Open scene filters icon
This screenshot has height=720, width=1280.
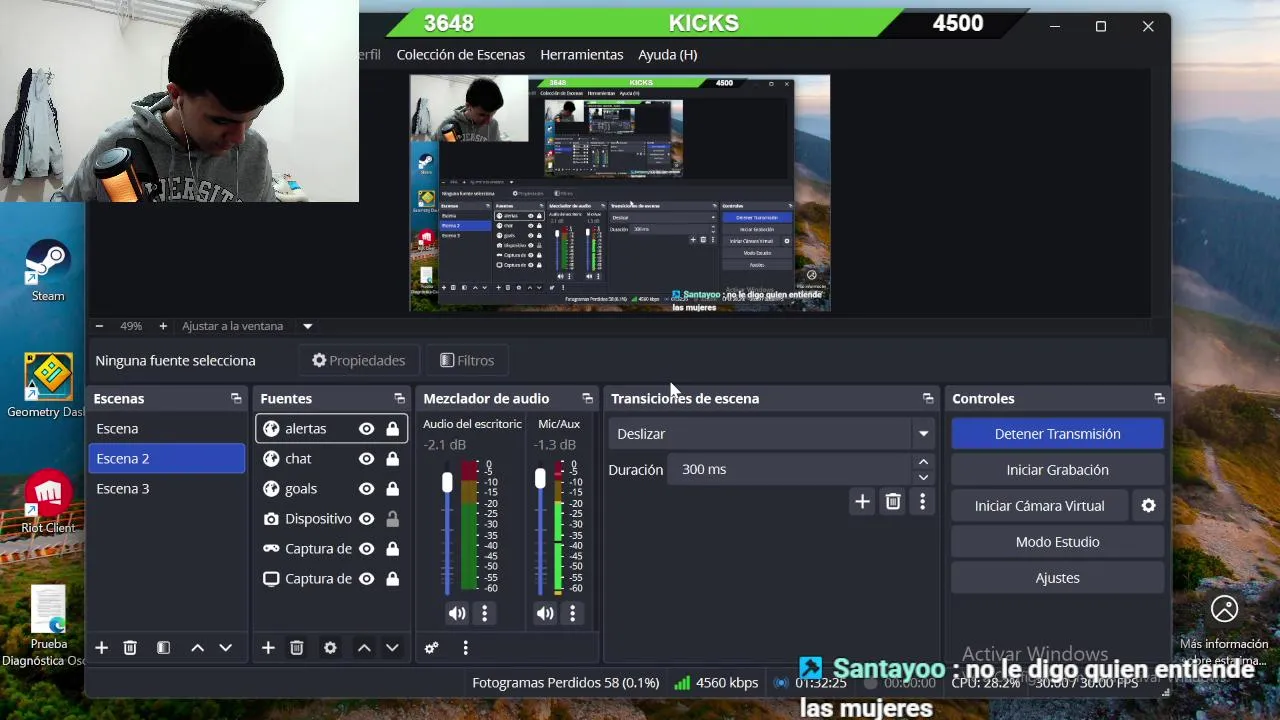tap(163, 648)
